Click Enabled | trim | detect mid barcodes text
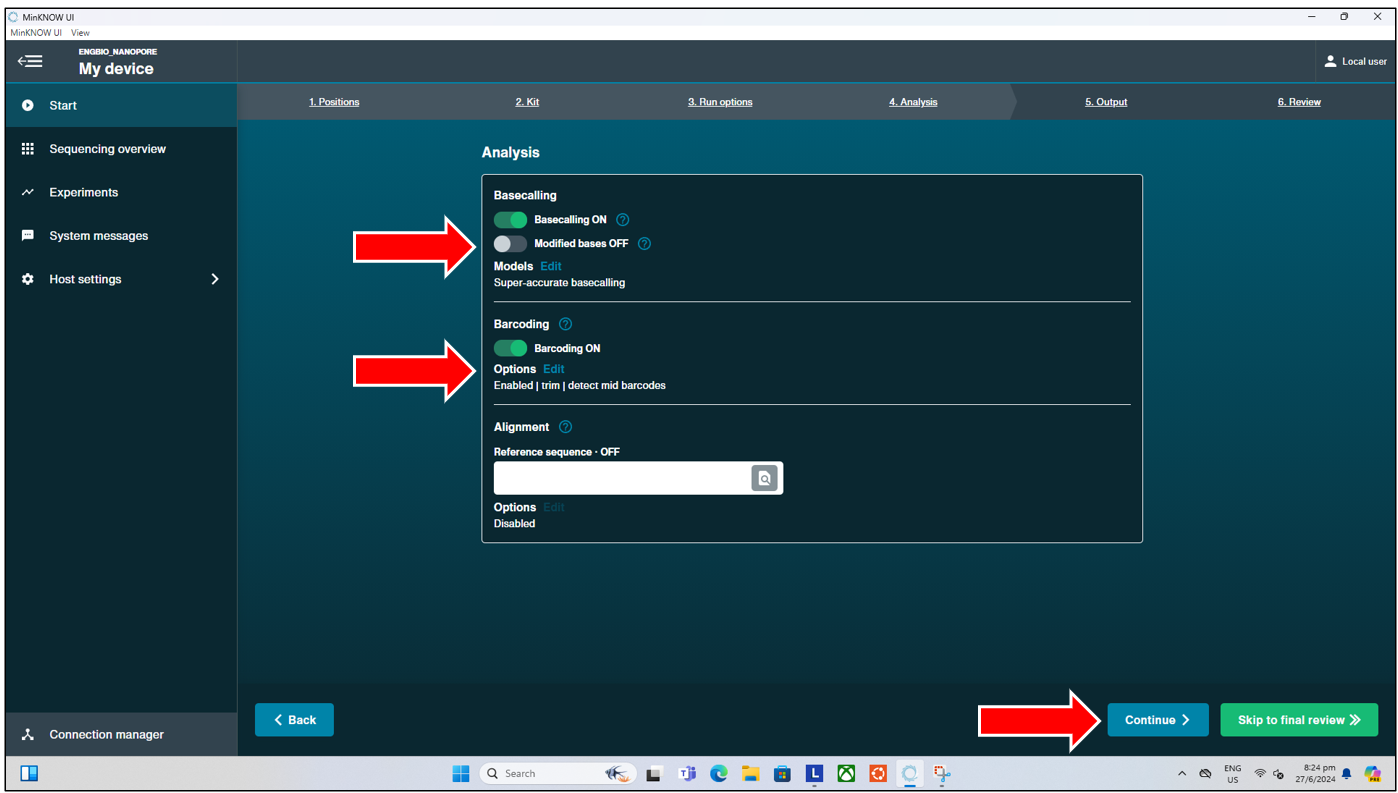The width and height of the screenshot is (1398, 793). click(580, 386)
